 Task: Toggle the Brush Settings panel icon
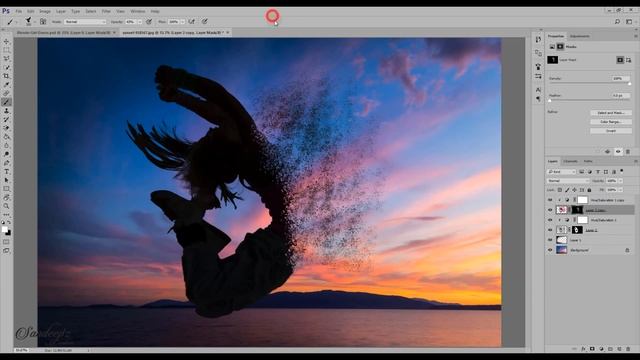(43, 22)
